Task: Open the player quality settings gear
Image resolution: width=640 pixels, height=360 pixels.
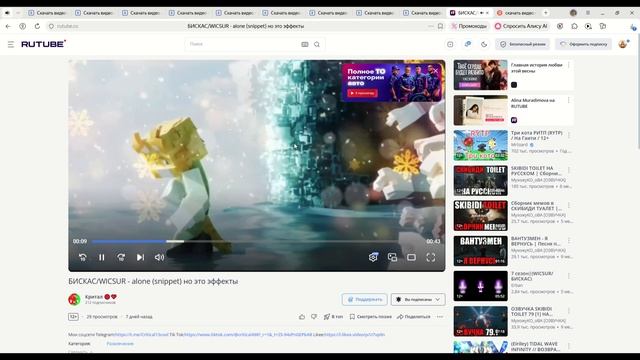Action: [373, 257]
